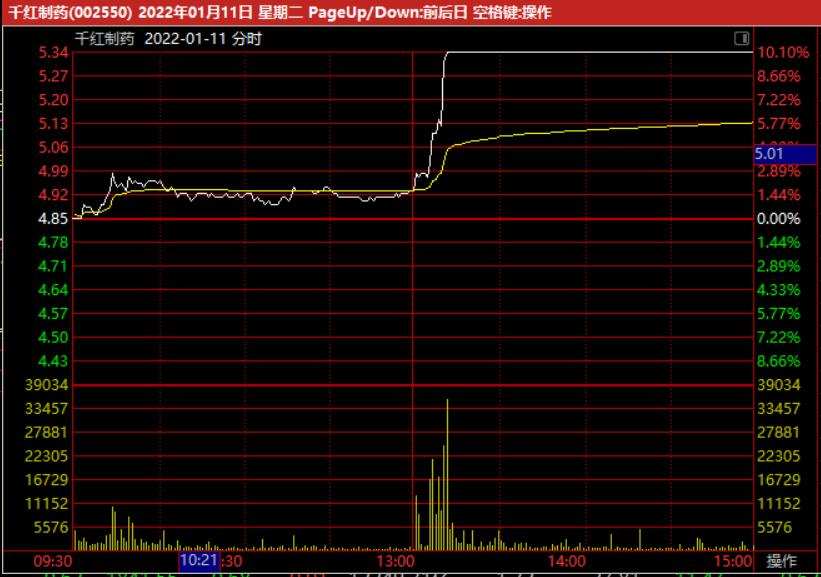Click the 14:00 time axis label
Viewport: 821px width, 577px height.
pos(567,561)
